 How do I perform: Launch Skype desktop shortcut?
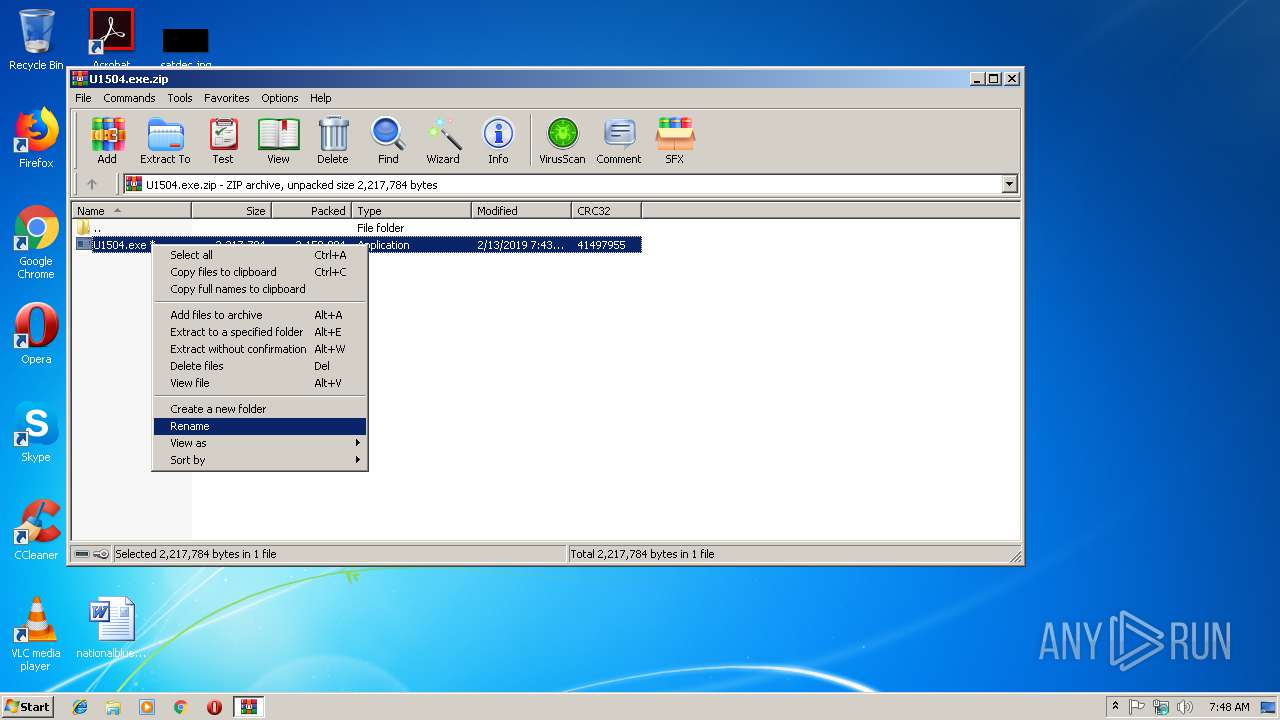[36, 432]
